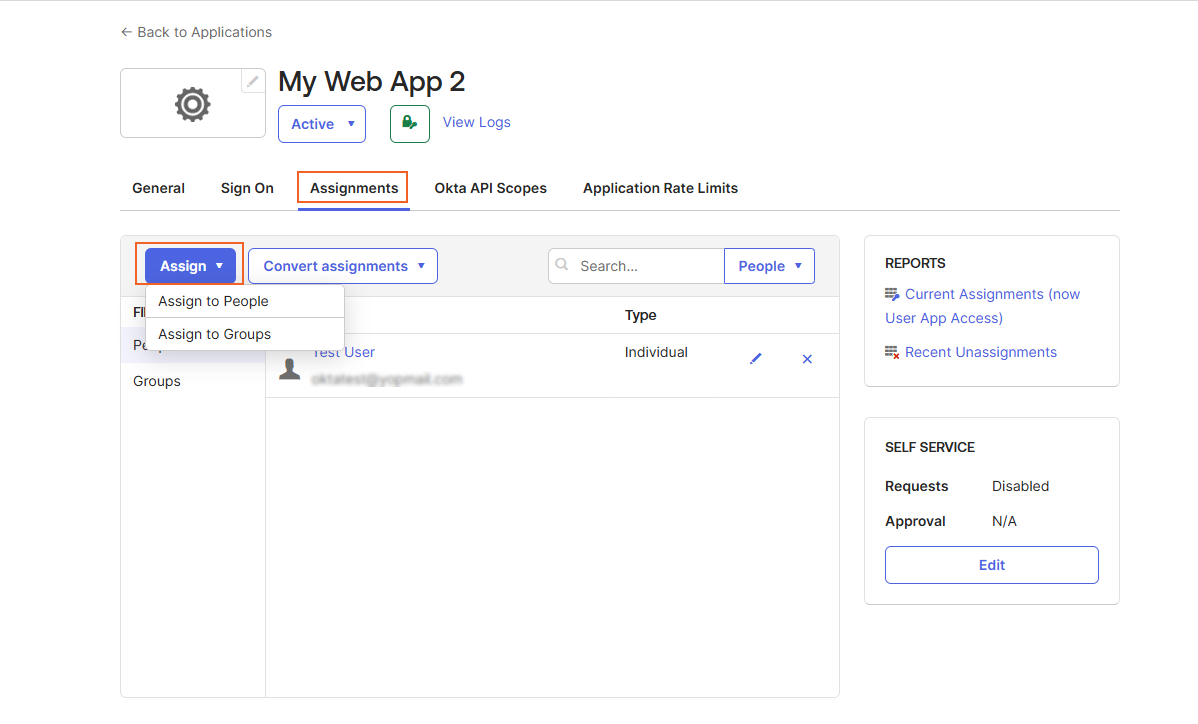This screenshot has height=724, width=1198.
Task: Open the People filter dropdown
Action: [769, 266]
